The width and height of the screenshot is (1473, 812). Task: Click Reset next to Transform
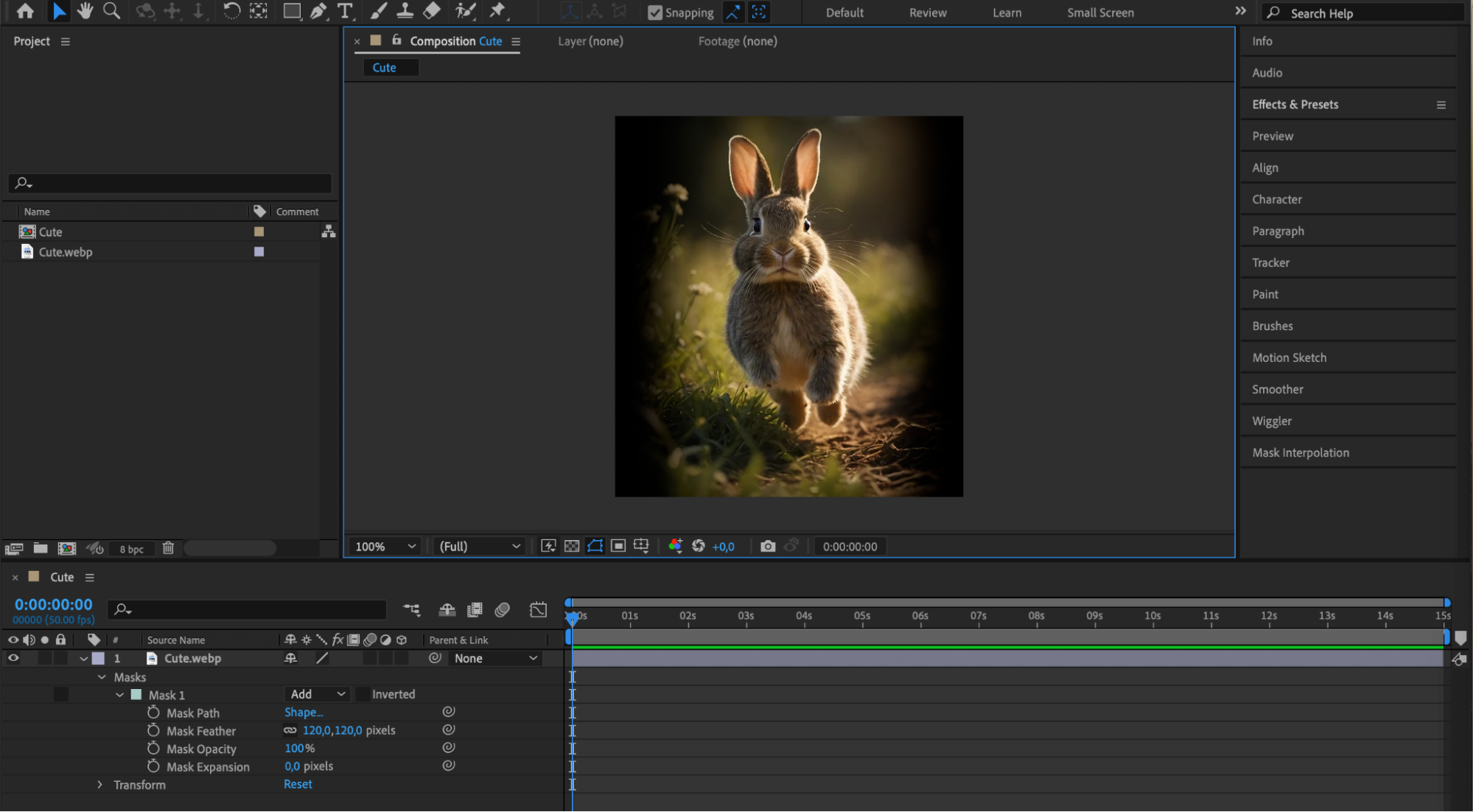click(298, 784)
